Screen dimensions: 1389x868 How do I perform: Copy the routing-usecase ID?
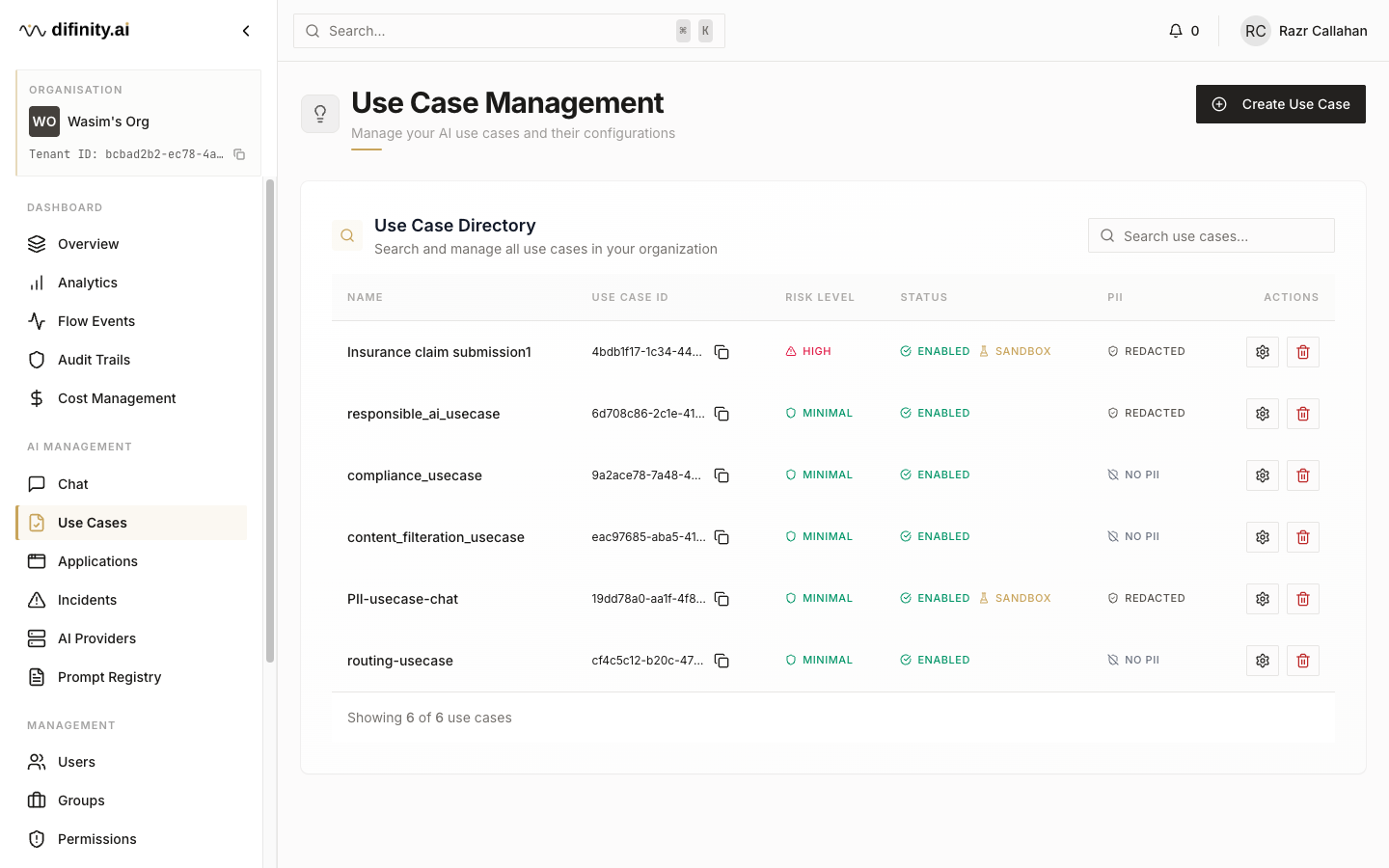[x=722, y=661]
